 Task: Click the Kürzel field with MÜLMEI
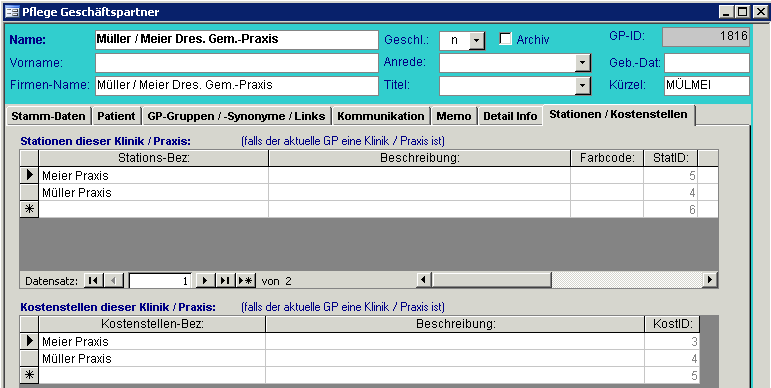click(707, 86)
